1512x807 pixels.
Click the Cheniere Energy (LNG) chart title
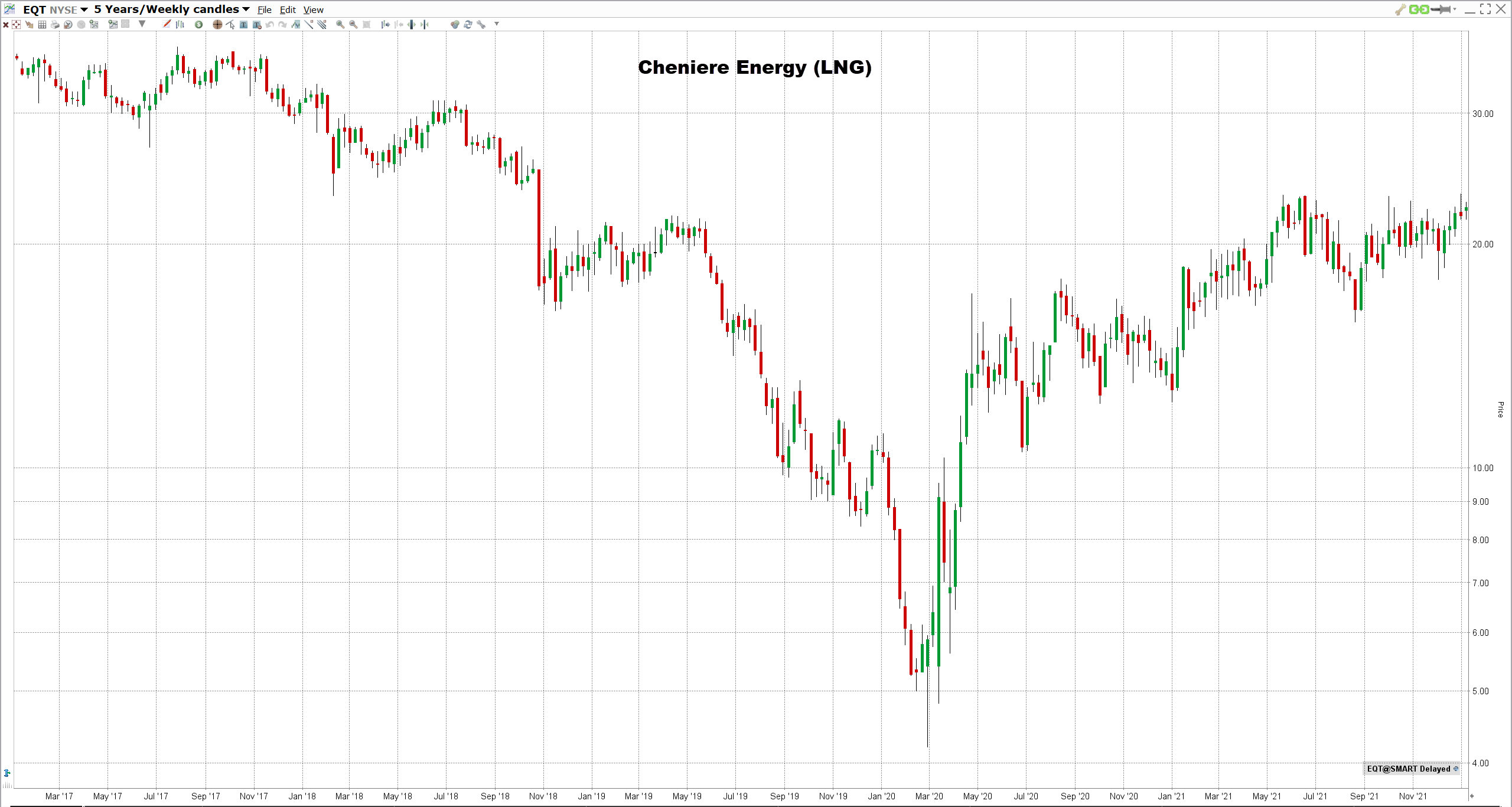755,67
